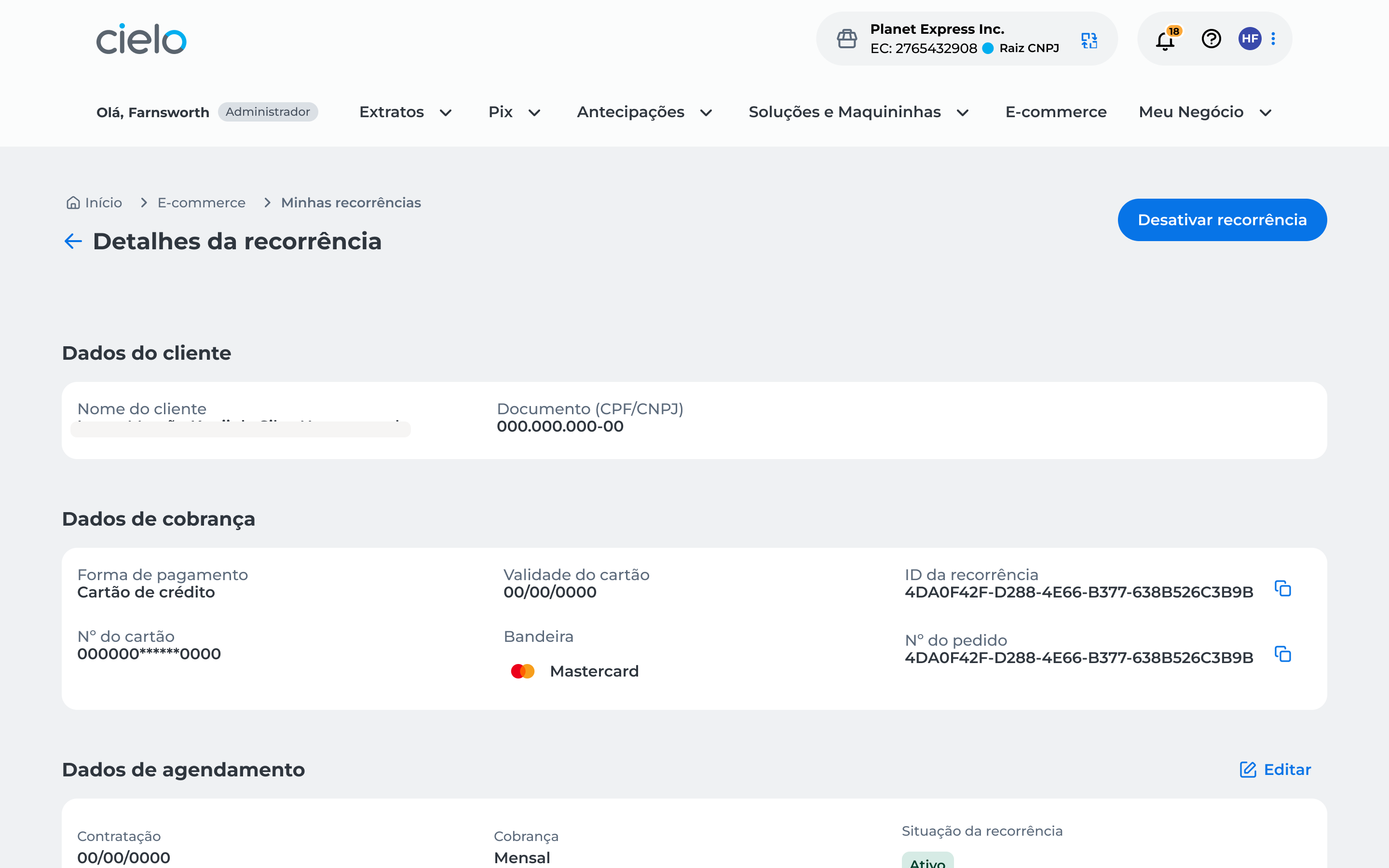This screenshot has height=868, width=1389.
Task: Open the notifications bell with 18 alerts
Action: pyautogui.click(x=1165, y=39)
